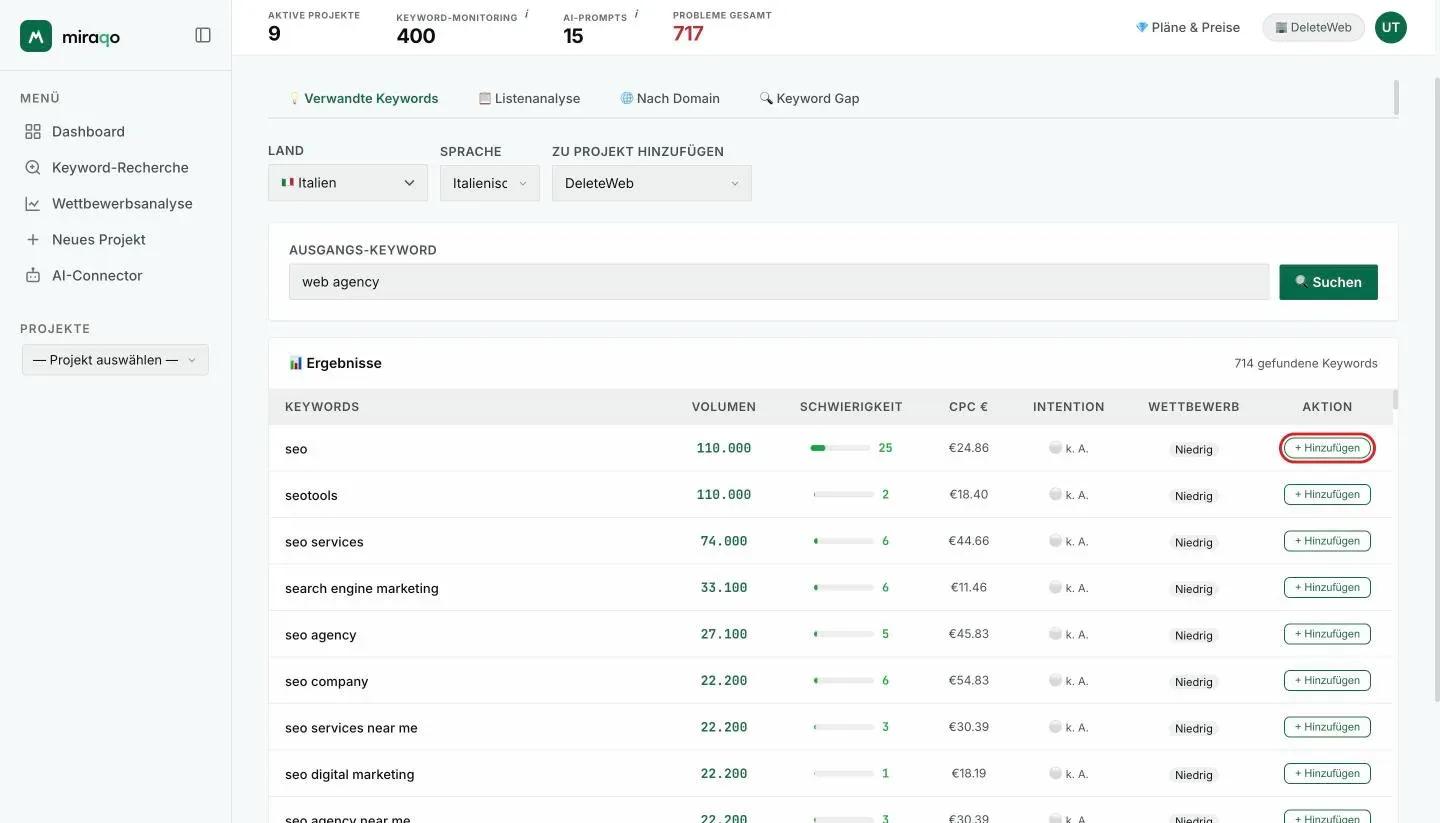
Task: Sort by the Volumen column header
Action: tap(724, 407)
